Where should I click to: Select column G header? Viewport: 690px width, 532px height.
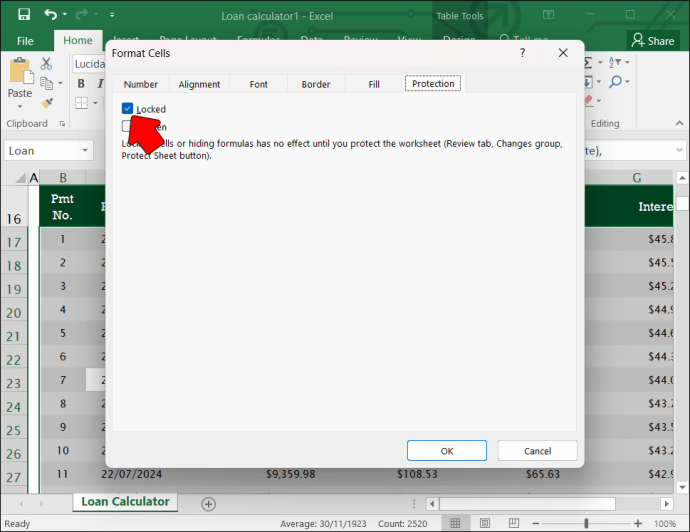(636, 178)
